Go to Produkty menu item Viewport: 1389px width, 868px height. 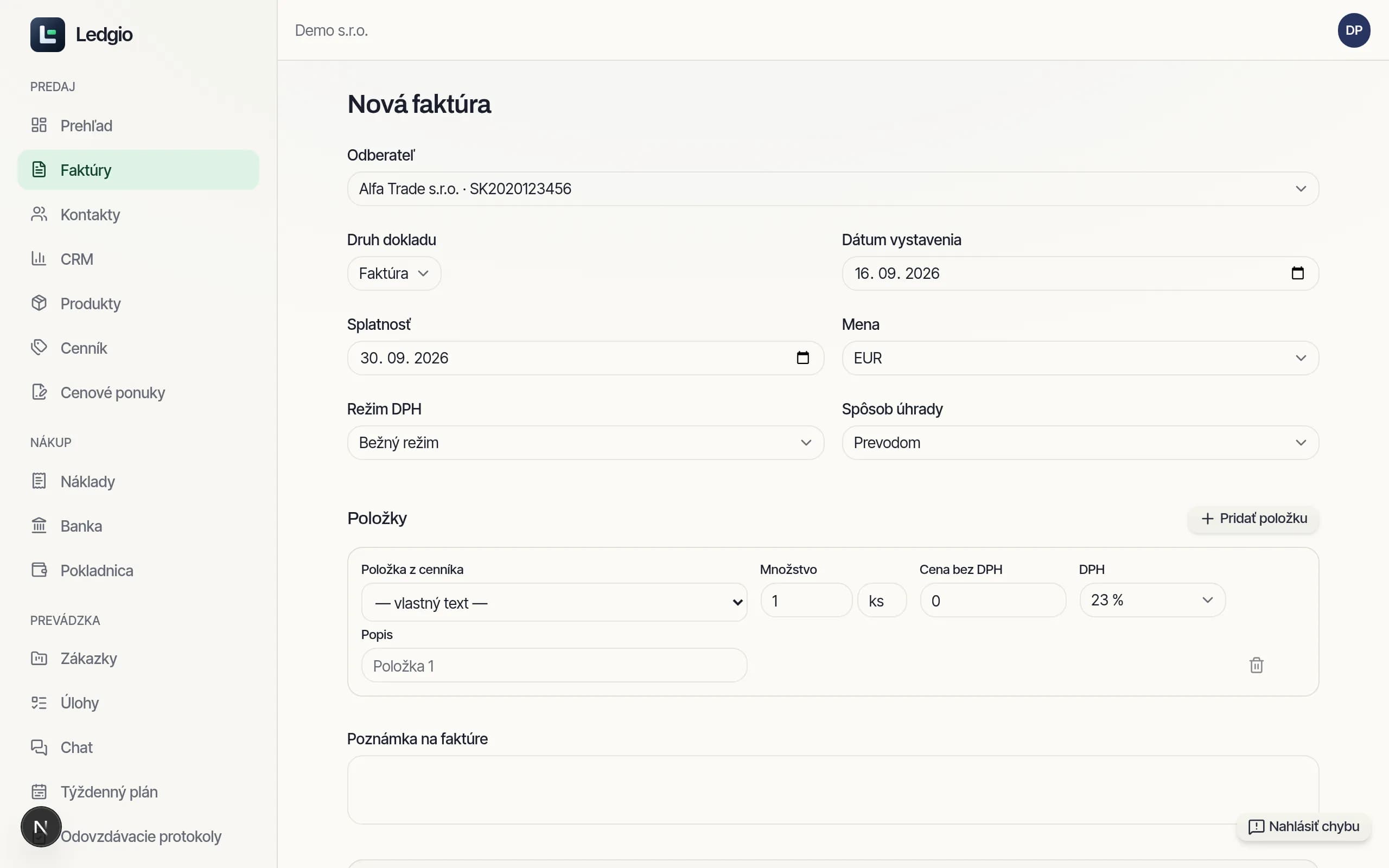pos(138,303)
